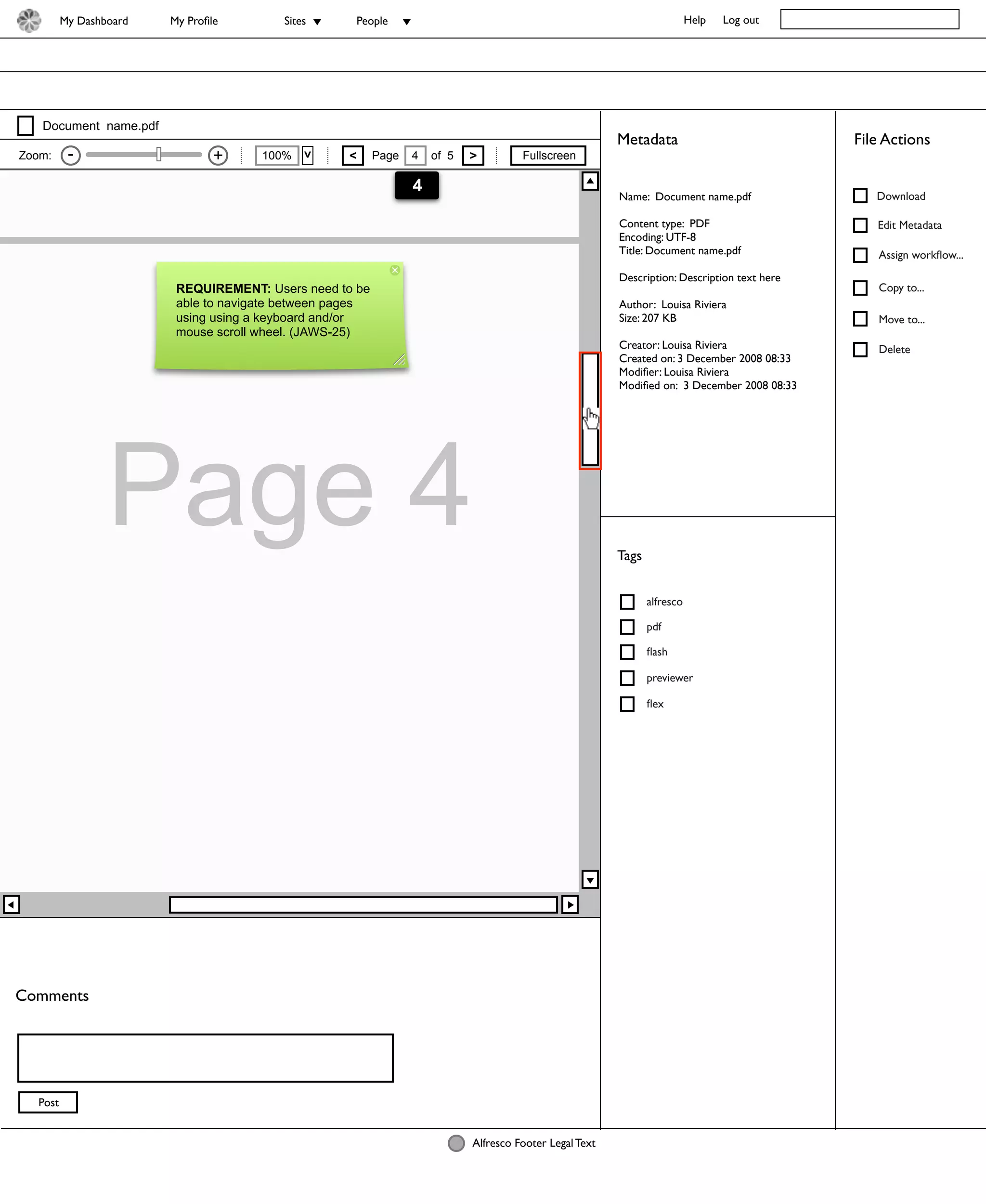Screen dimensions: 986x1204
Task: Open My Dashboard from the navigation
Action: [94, 21]
